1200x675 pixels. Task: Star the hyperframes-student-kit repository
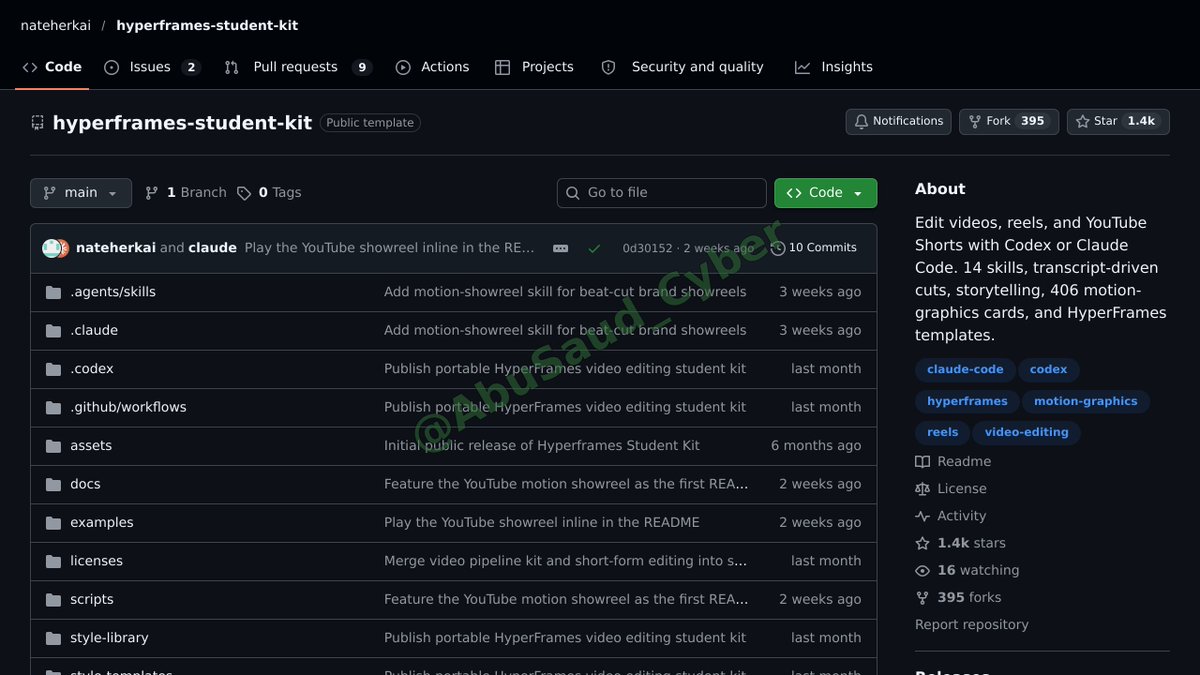coord(1117,121)
